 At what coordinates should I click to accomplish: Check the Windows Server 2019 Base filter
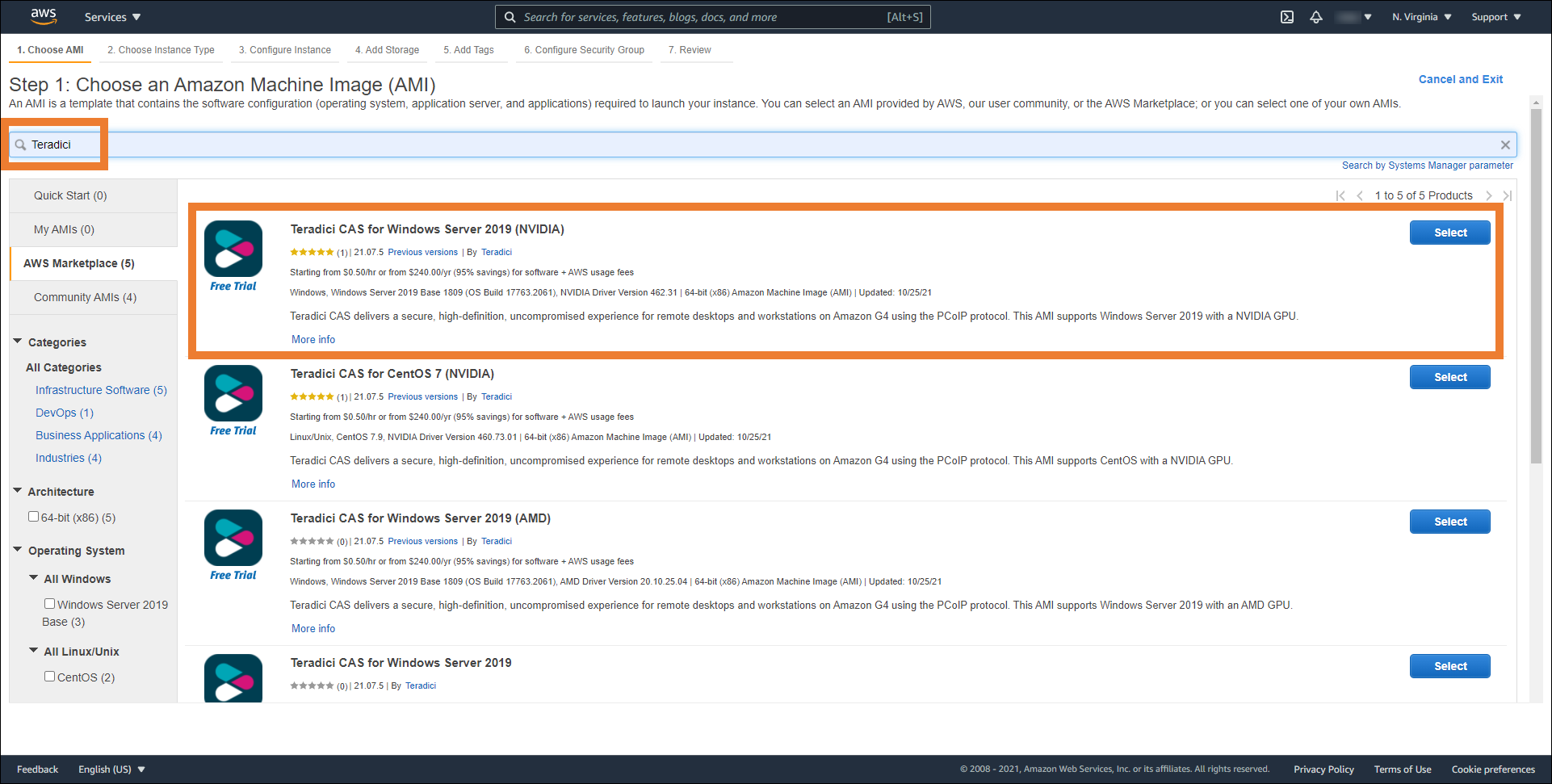pos(49,604)
